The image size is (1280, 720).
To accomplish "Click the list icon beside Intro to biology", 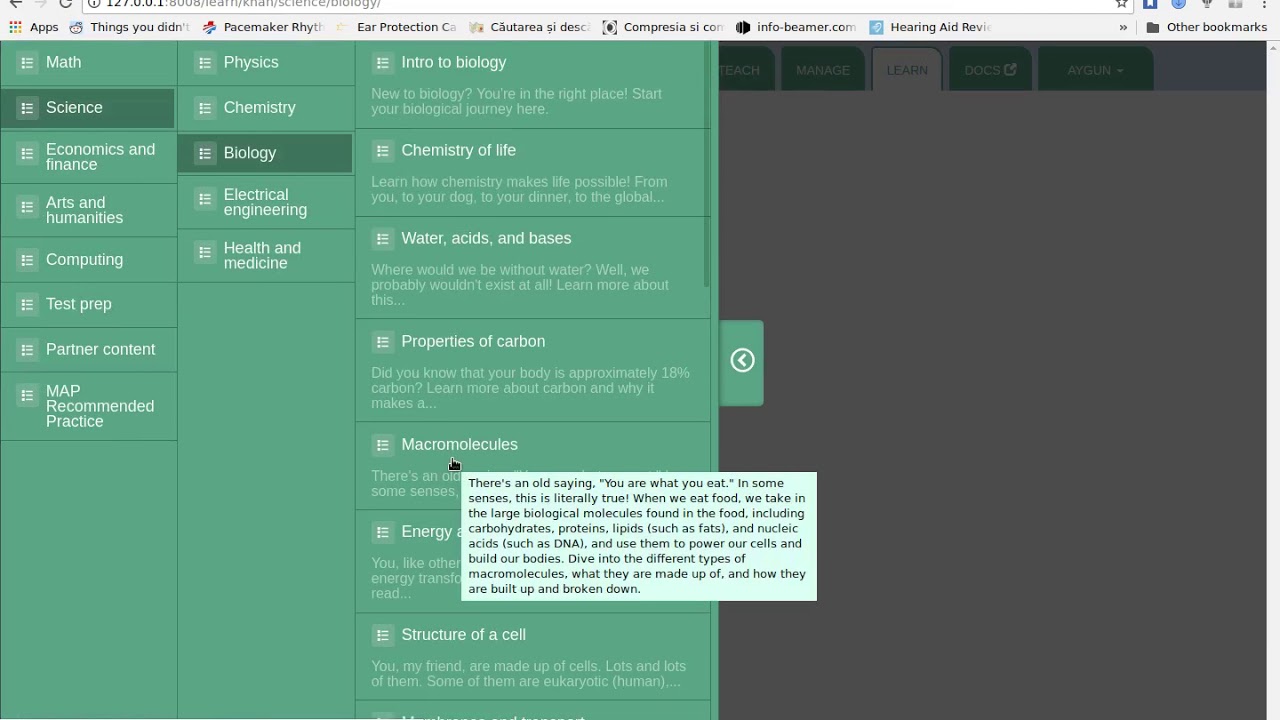I will click(x=382, y=63).
